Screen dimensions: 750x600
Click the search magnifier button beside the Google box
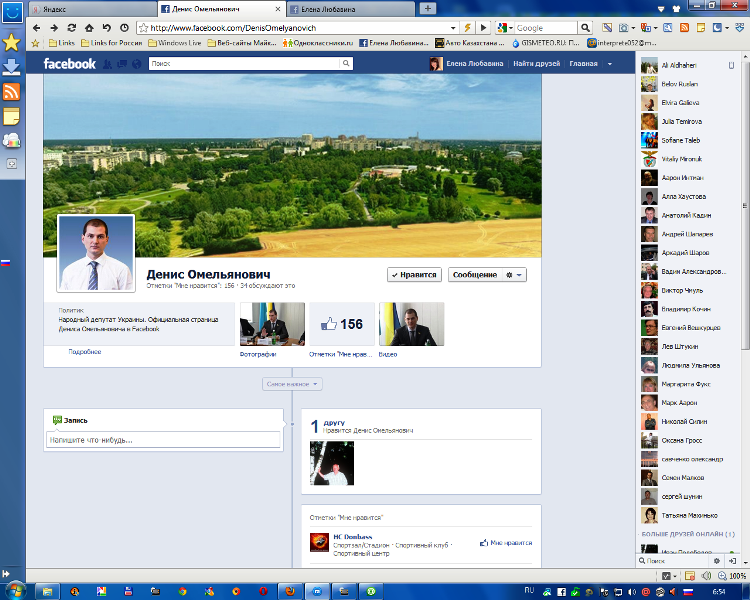pos(585,28)
